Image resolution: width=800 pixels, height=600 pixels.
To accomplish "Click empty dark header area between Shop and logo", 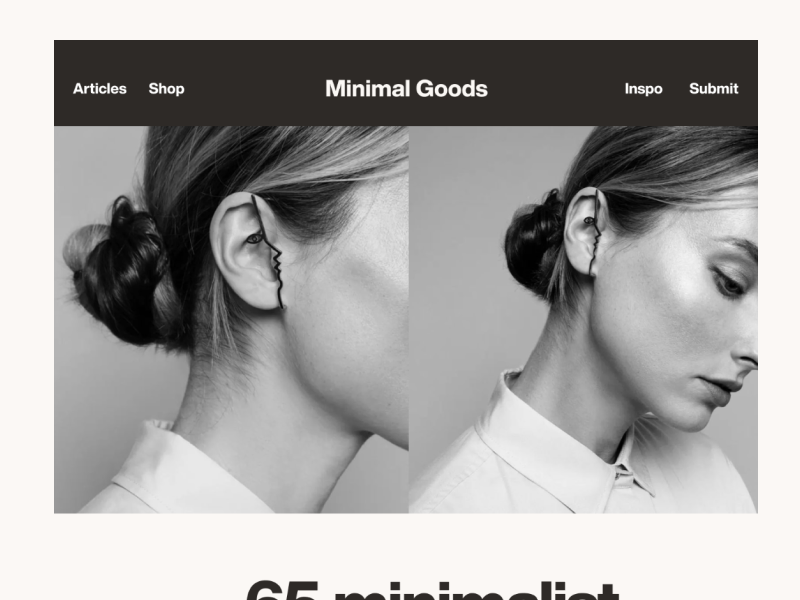I will tap(255, 89).
